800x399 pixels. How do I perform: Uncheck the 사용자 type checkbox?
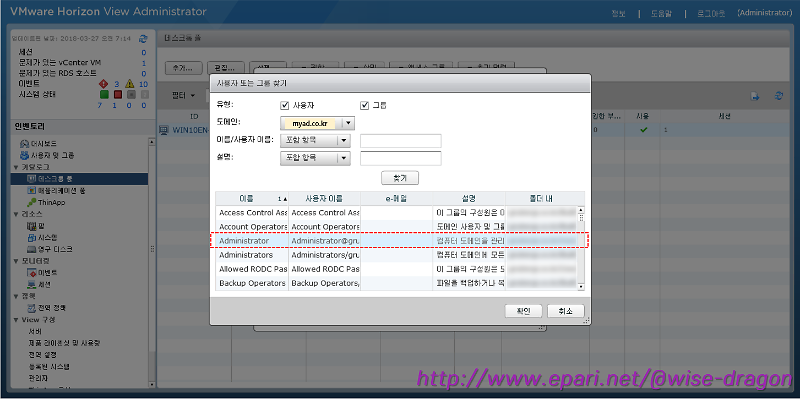285,106
